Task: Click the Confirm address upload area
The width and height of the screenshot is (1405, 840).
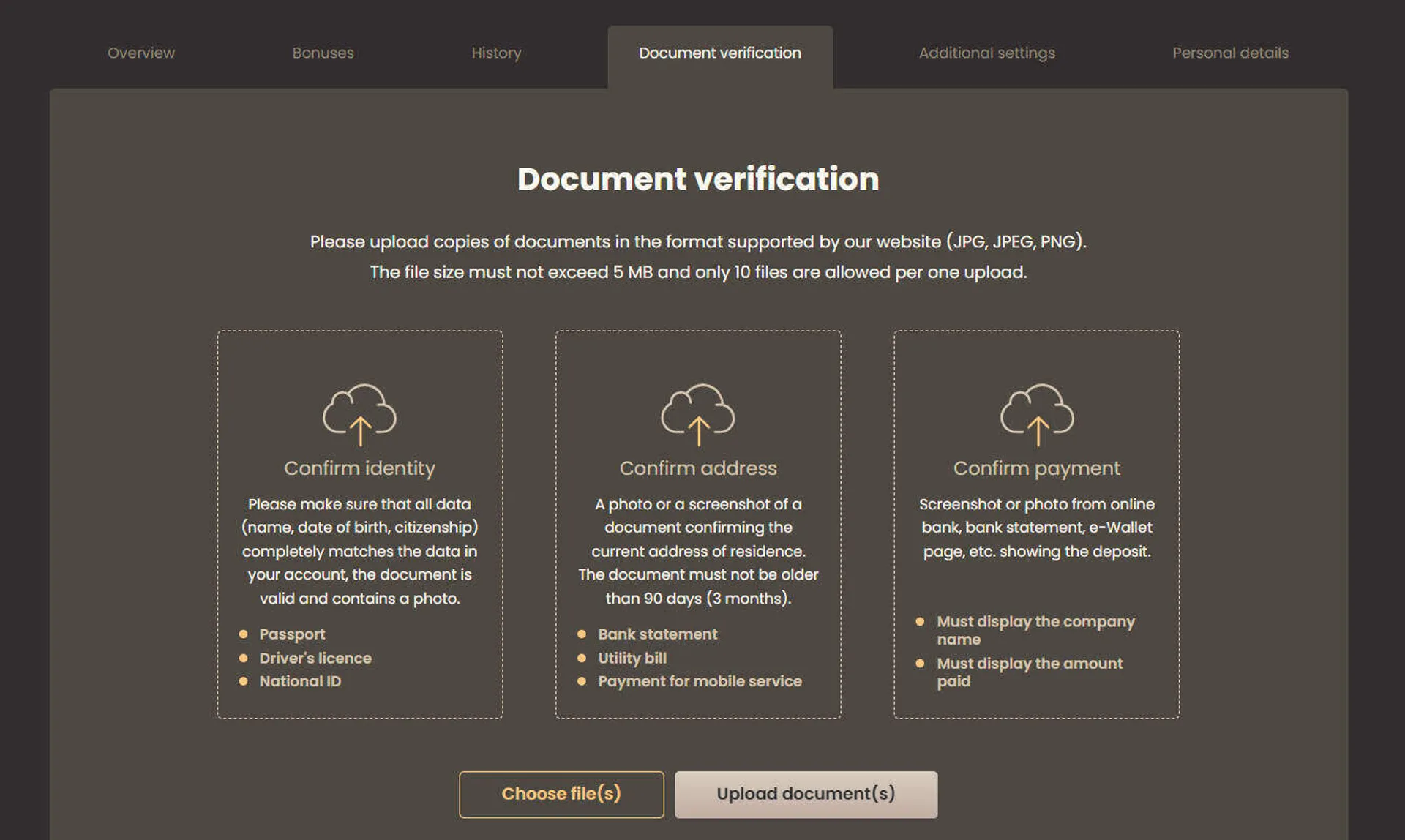Action: point(698,523)
